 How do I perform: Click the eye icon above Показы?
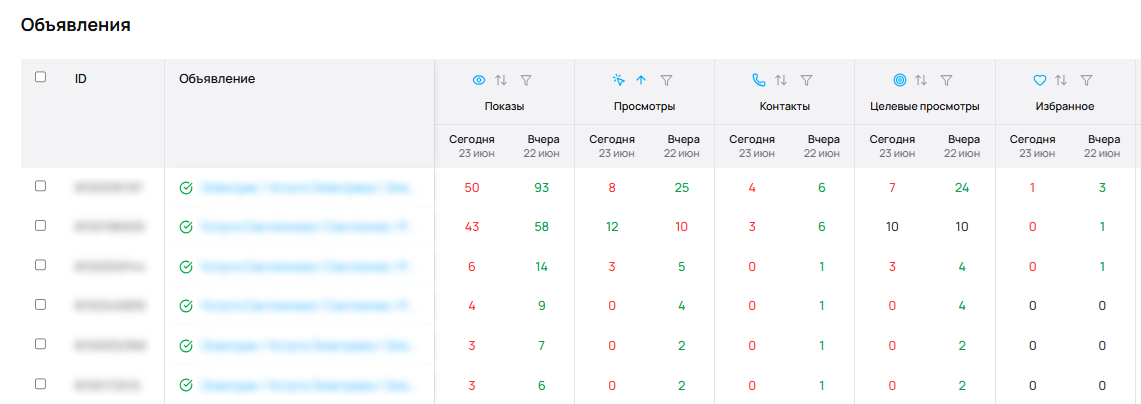click(x=479, y=80)
